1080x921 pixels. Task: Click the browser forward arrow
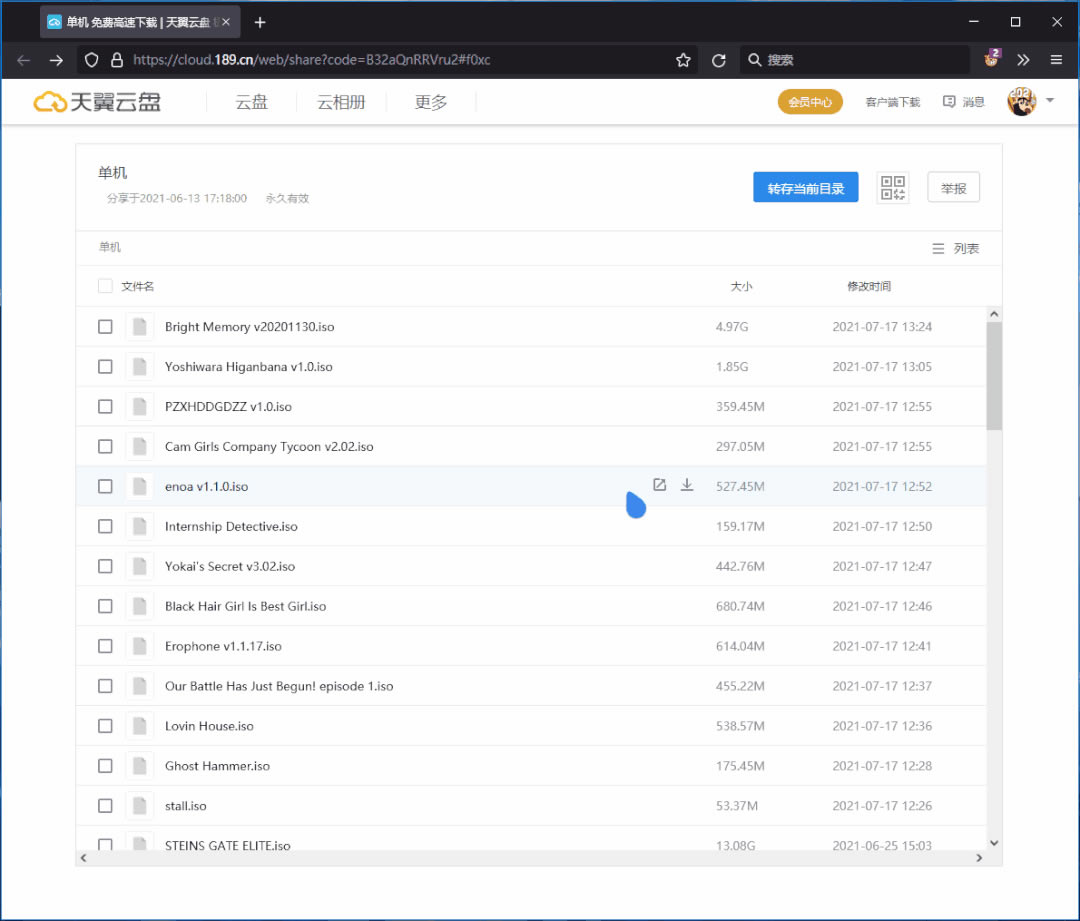pos(56,61)
